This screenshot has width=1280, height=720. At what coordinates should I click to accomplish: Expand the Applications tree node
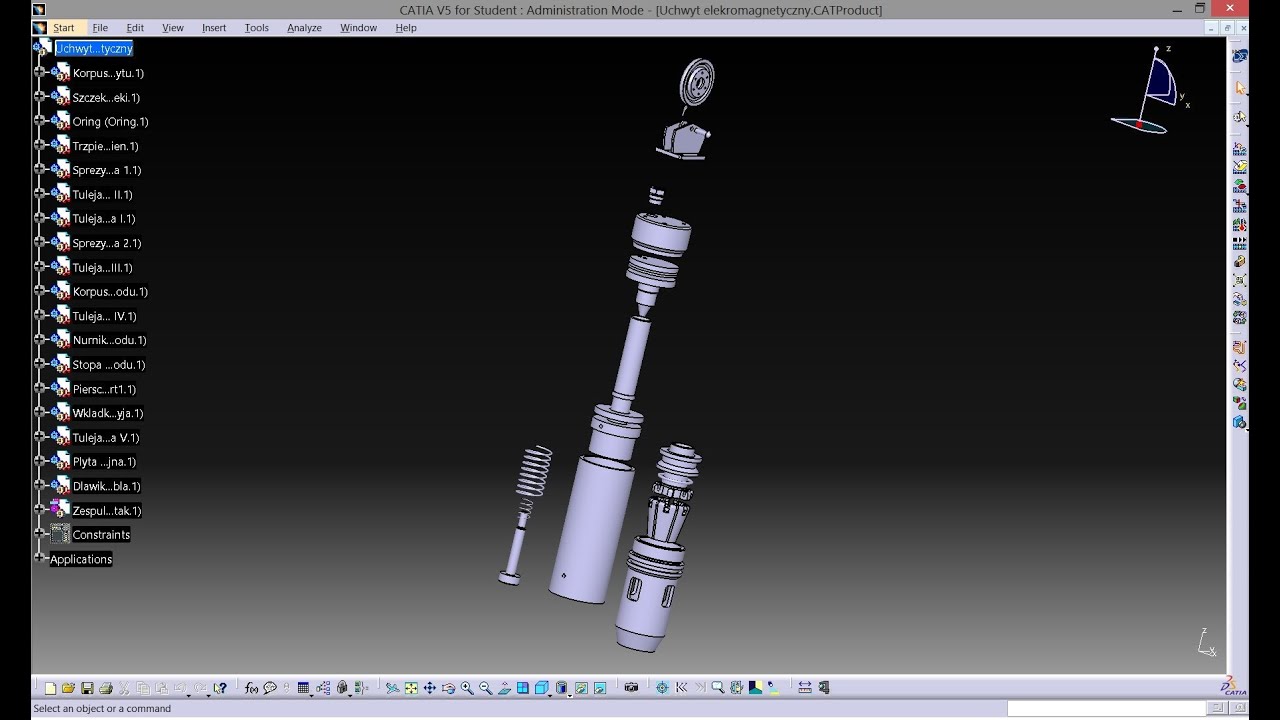pos(40,558)
